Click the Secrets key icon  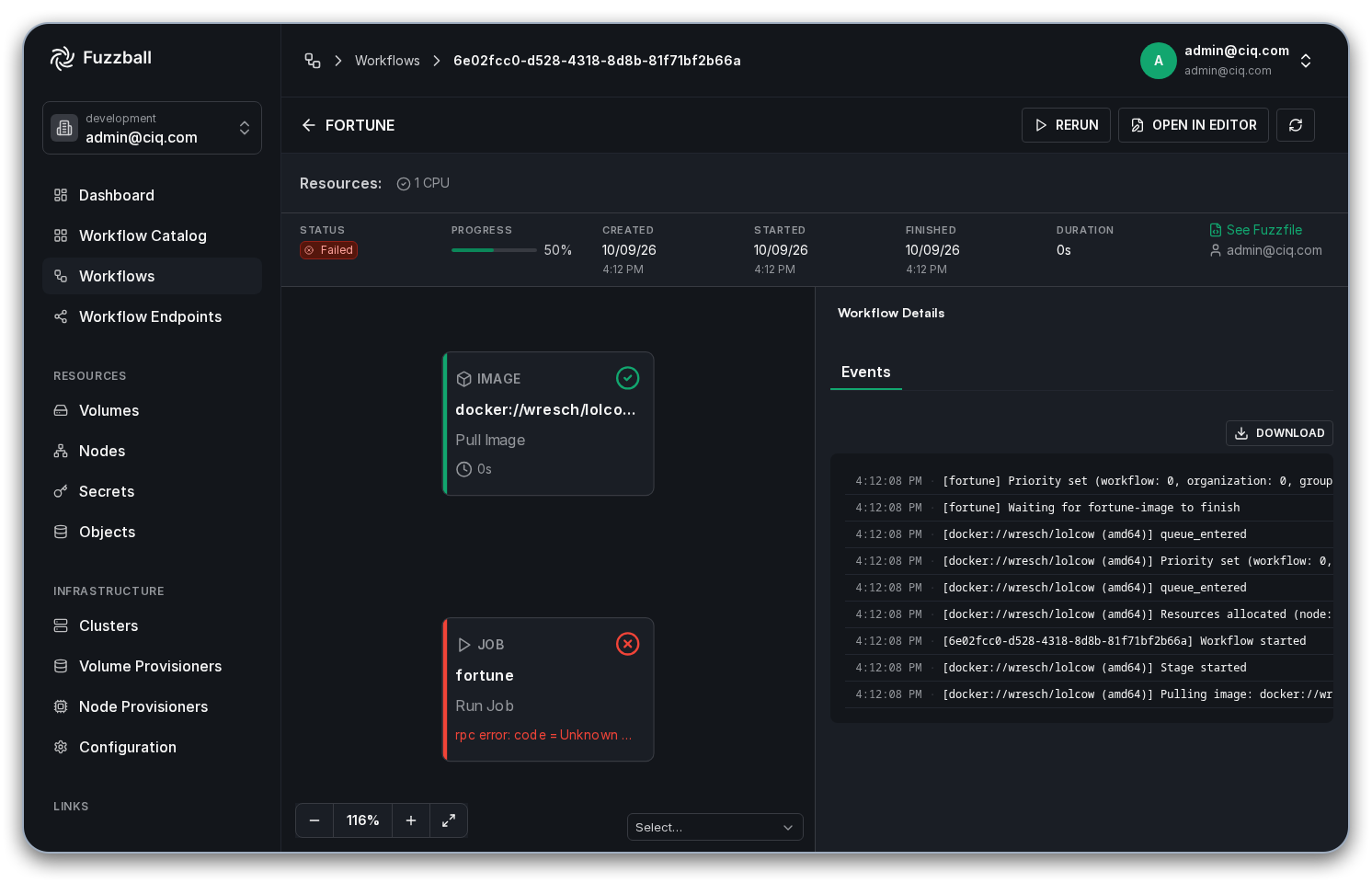click(x=61, y=491)
